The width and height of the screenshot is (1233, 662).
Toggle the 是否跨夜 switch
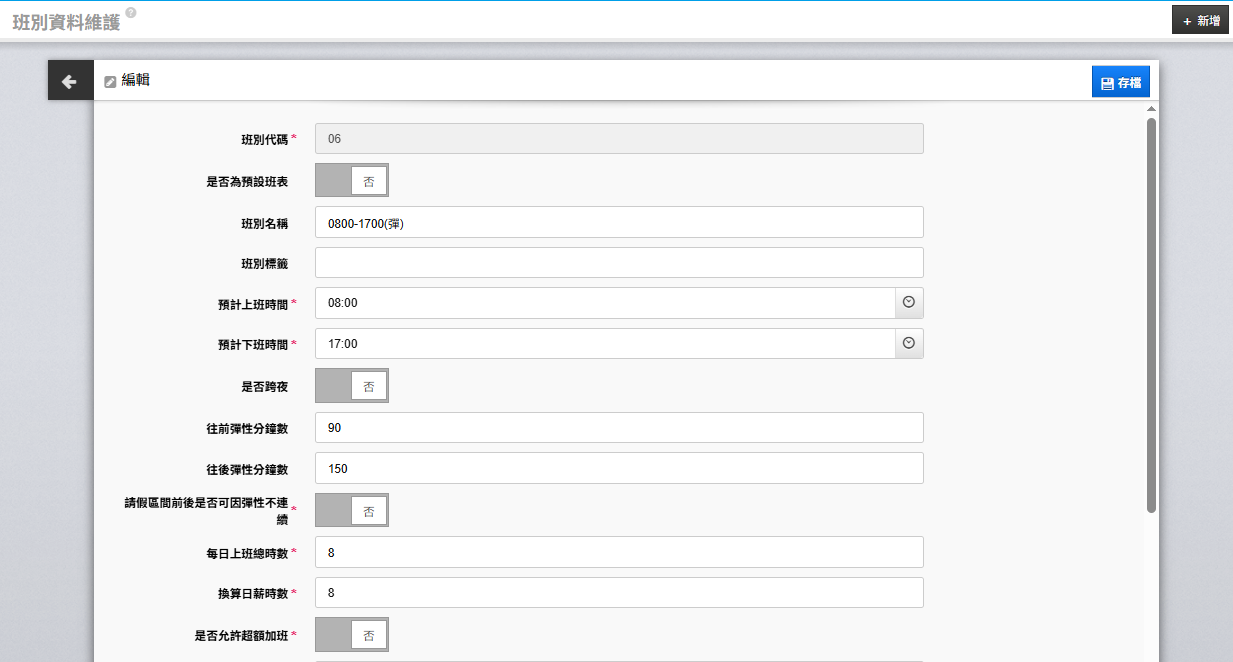pos(351,385)
